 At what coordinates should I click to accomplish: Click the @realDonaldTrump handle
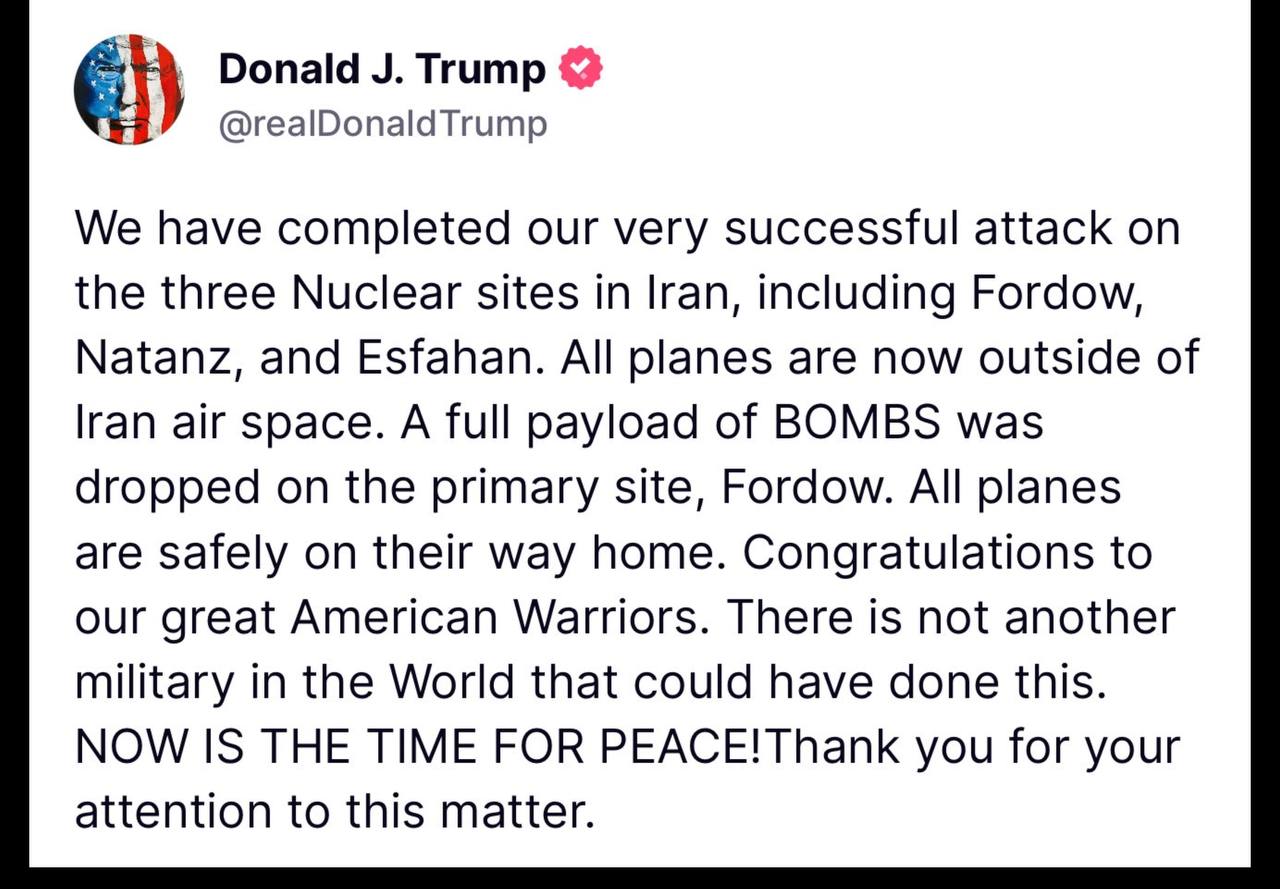382,124
